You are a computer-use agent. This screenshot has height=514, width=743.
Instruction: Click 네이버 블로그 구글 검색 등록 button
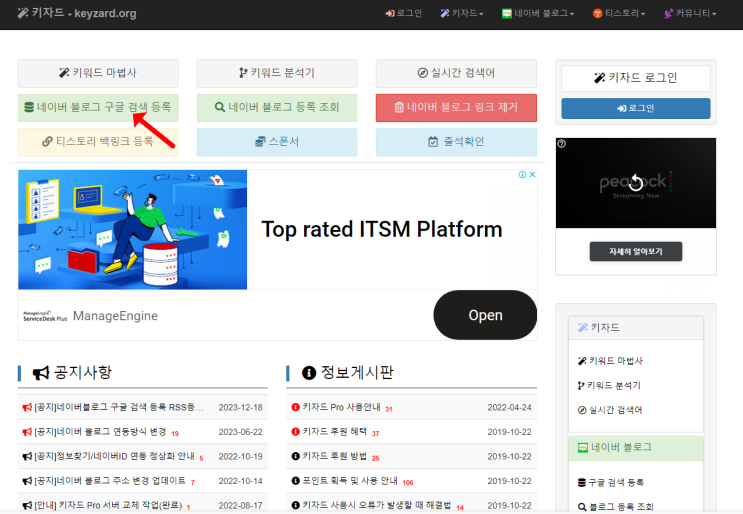point(98,108)
